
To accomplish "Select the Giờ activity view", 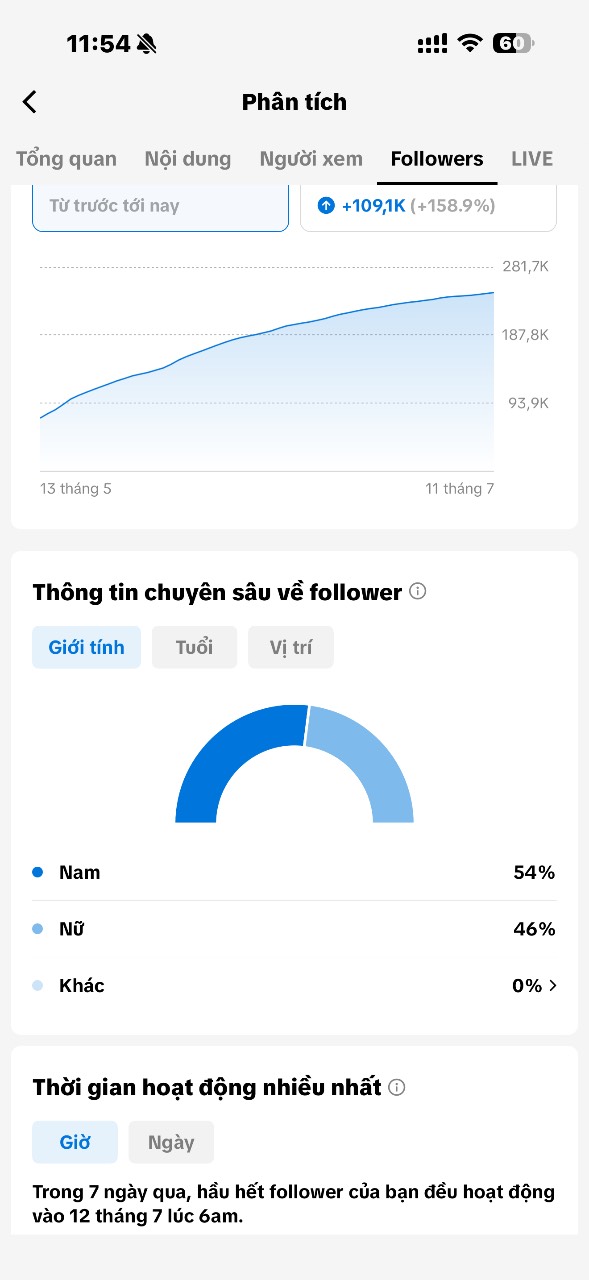I will [75, 1142].
